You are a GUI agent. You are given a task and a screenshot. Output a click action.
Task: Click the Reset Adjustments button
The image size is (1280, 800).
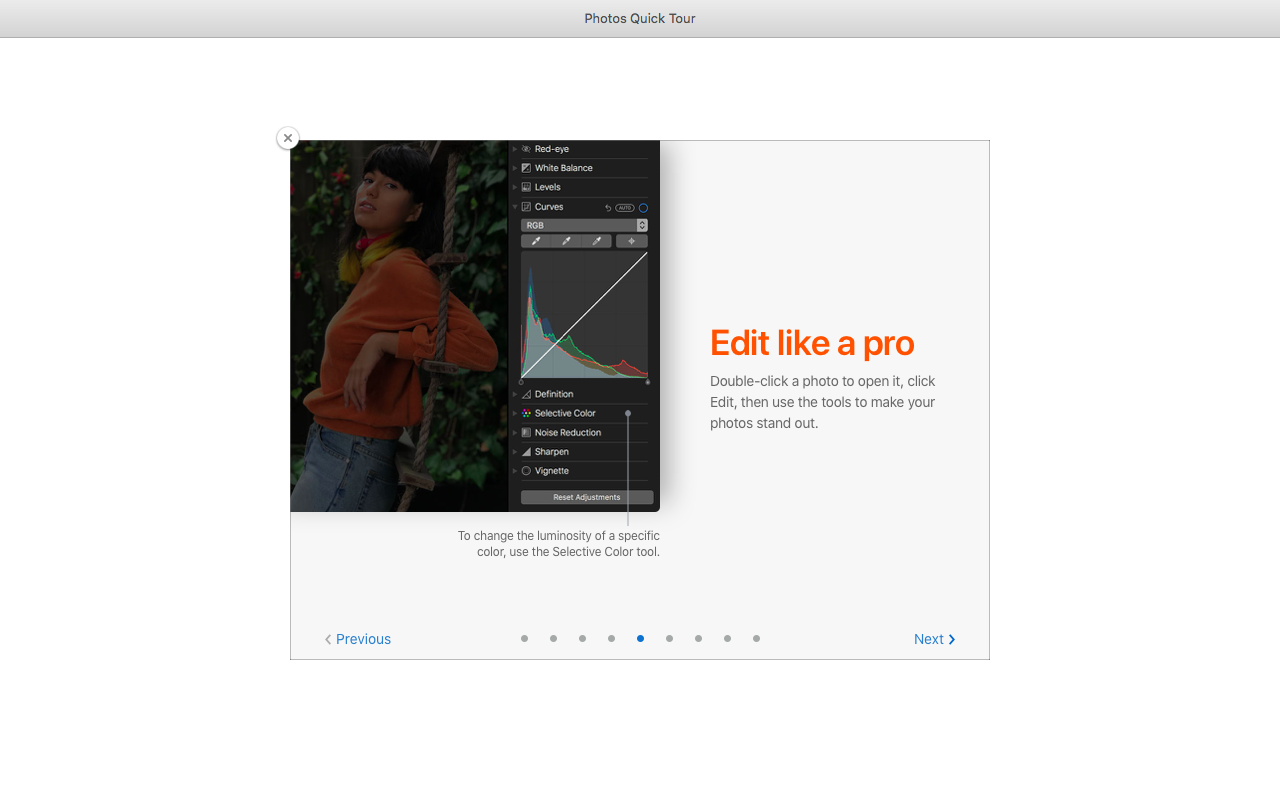(587, 497)
